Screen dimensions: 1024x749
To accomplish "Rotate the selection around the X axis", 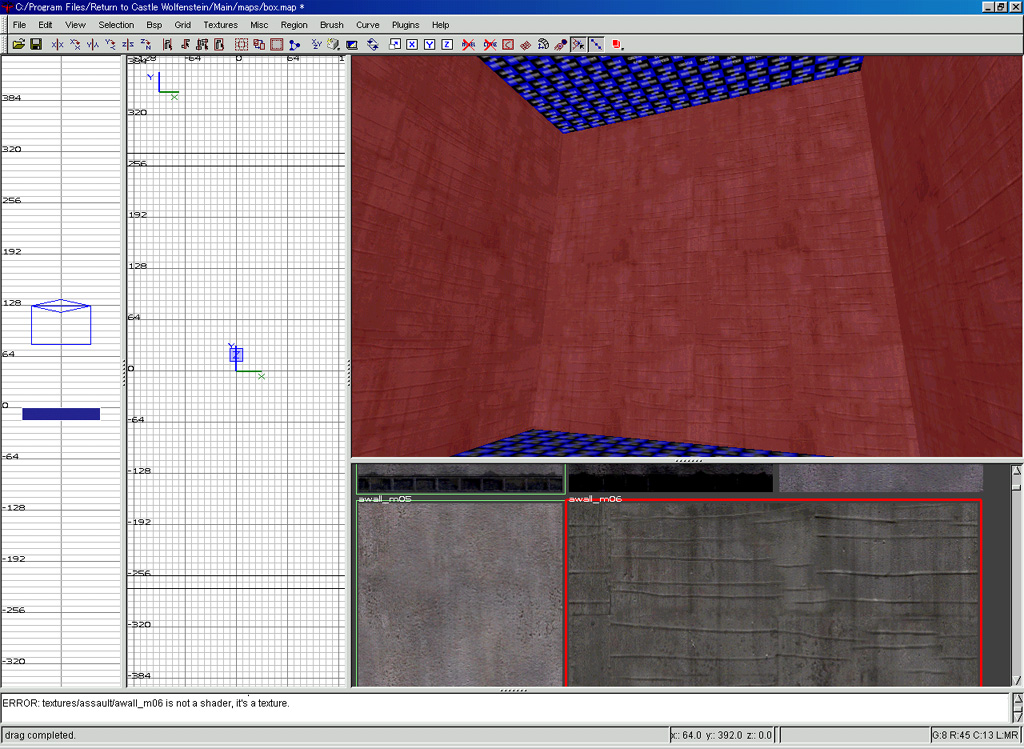I will click(x=75, y=44).
